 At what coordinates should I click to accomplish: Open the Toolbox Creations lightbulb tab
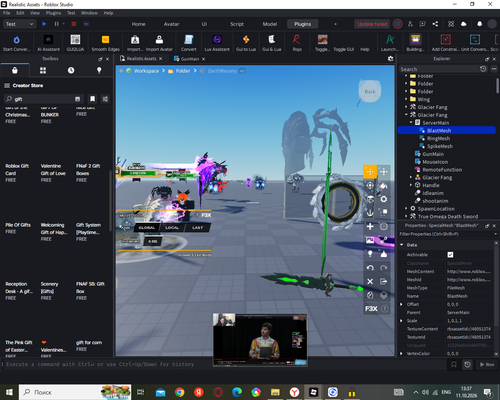pyautogui.click(x=99, y=70)
